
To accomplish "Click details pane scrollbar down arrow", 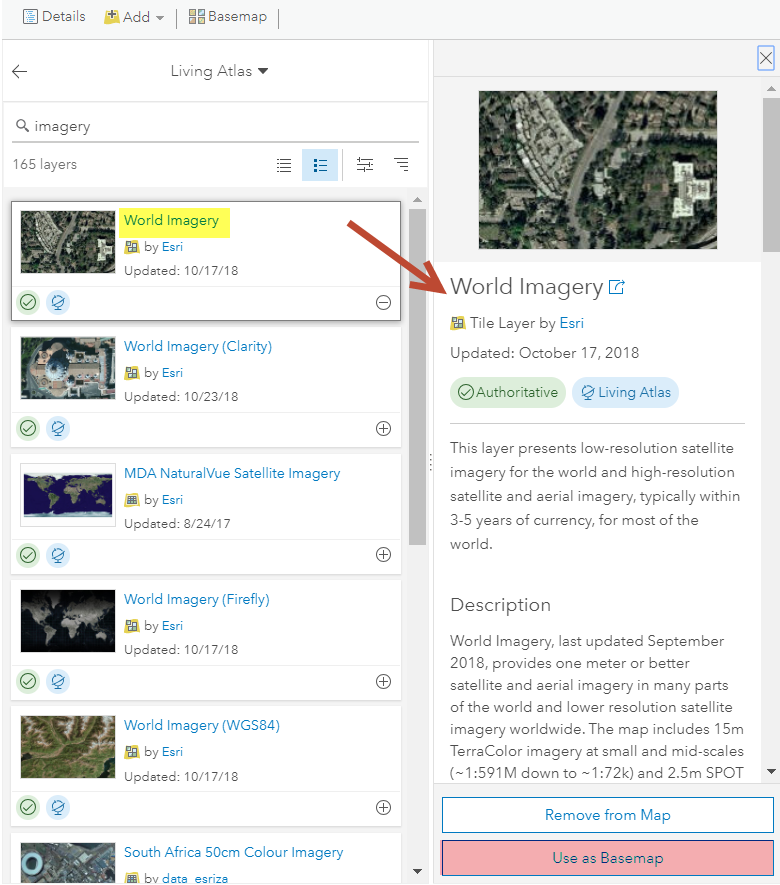I will pos(771,772).
